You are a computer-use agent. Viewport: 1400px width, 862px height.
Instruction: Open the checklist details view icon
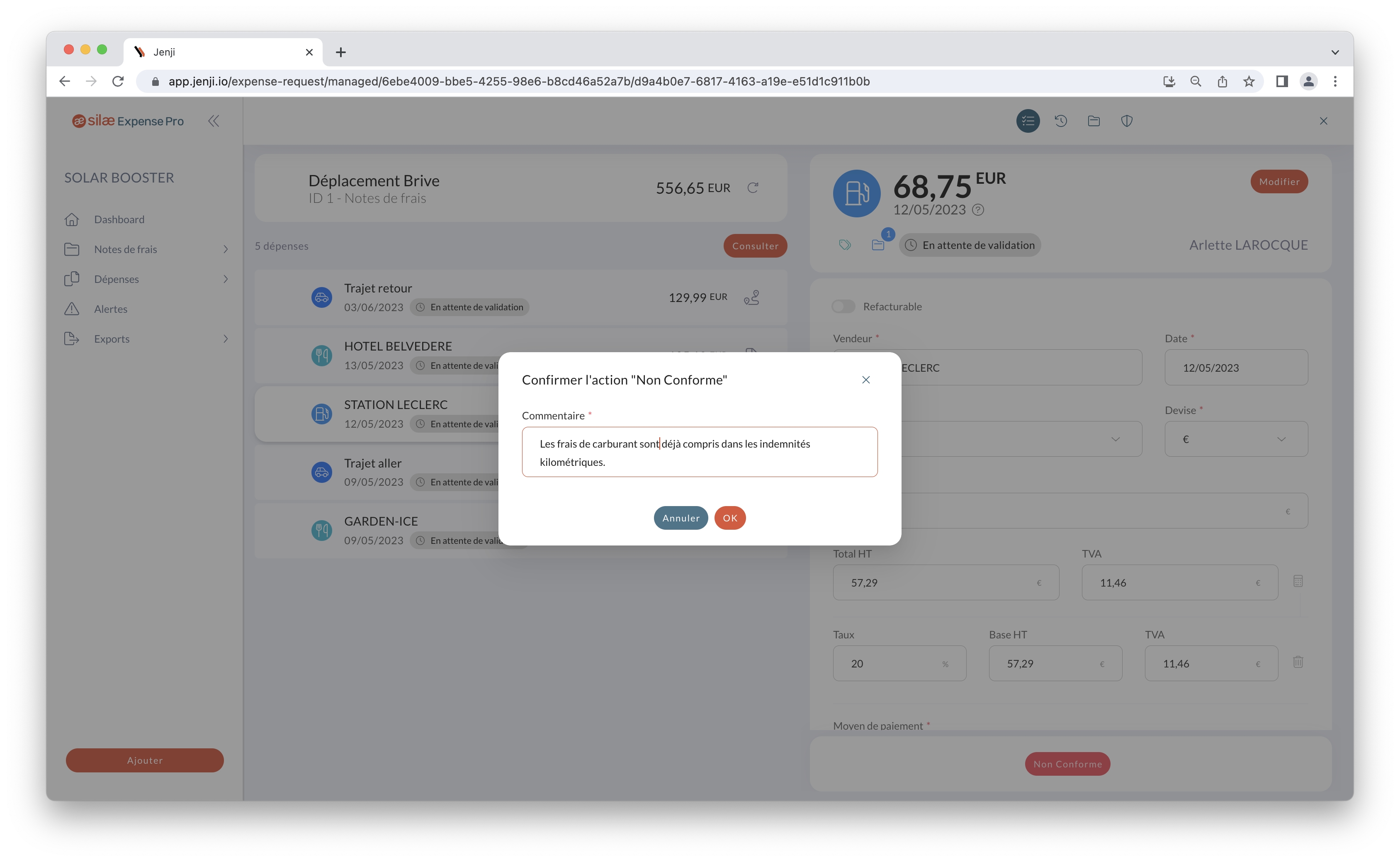[1028, 121]
